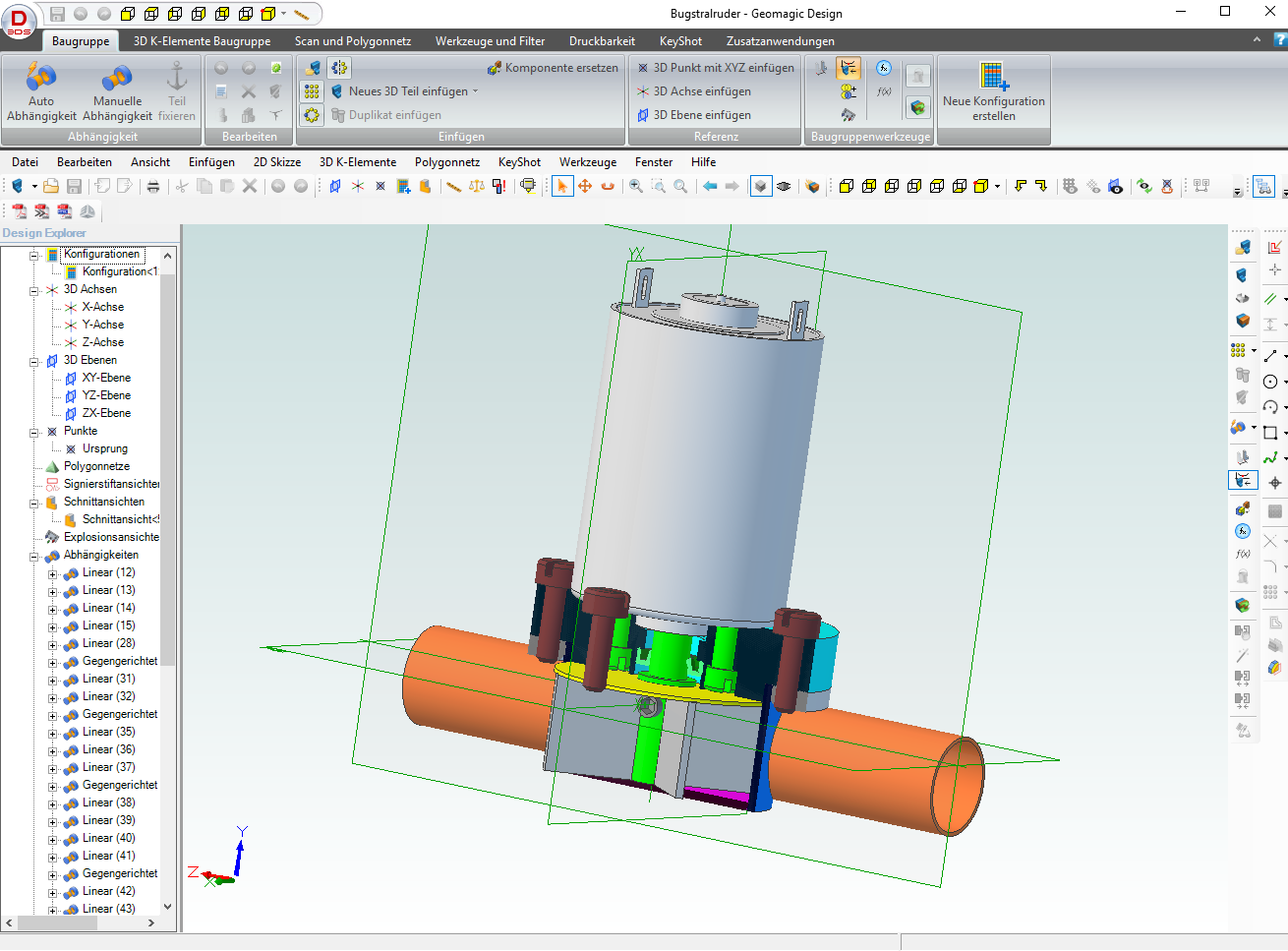Select the orange move arrows tool
This screenshot has width=1288, height=951.
585,186
